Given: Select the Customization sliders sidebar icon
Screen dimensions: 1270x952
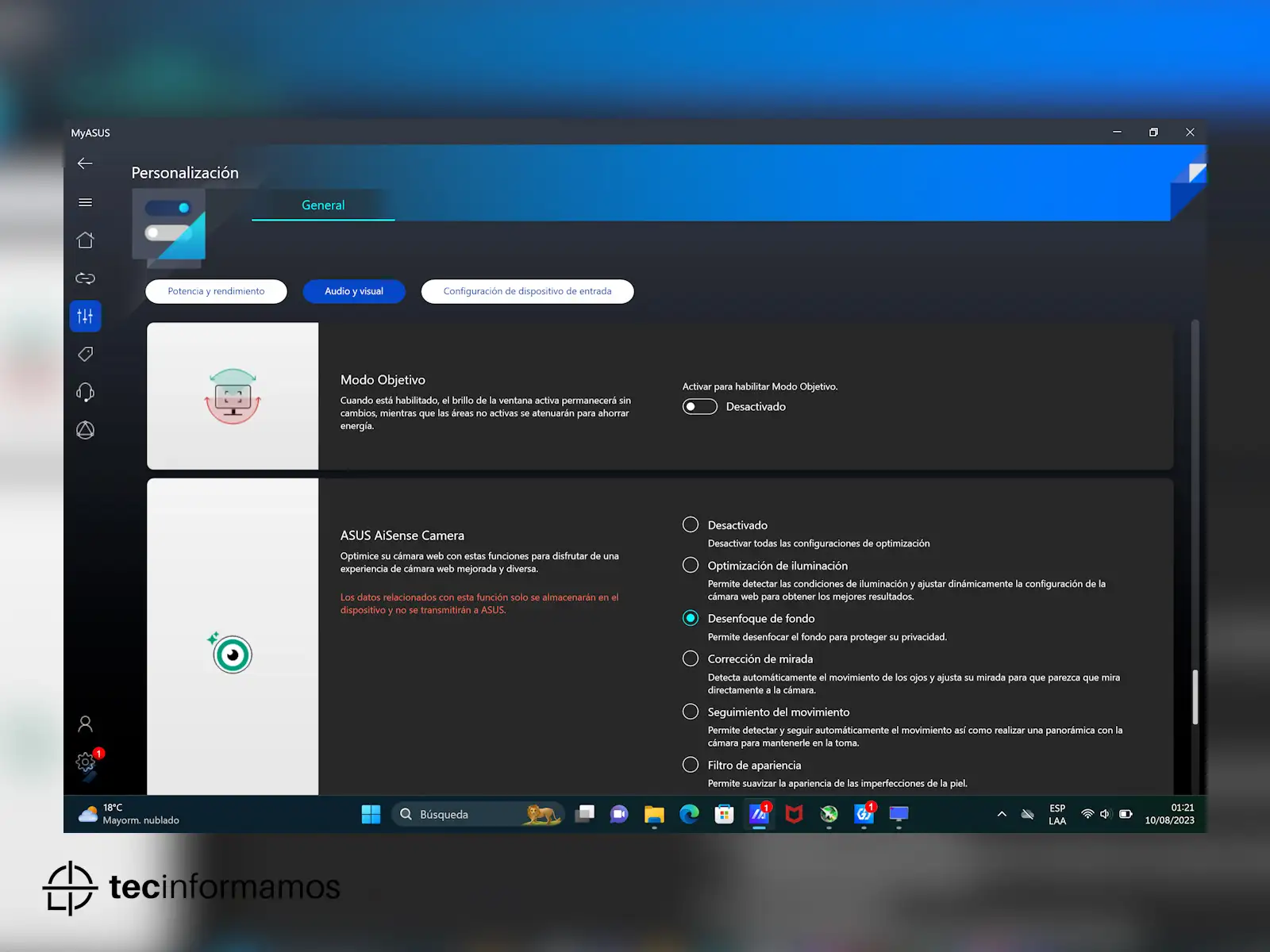Looking at the screenshot, I should pyautogui.click(x=85, y=317).
